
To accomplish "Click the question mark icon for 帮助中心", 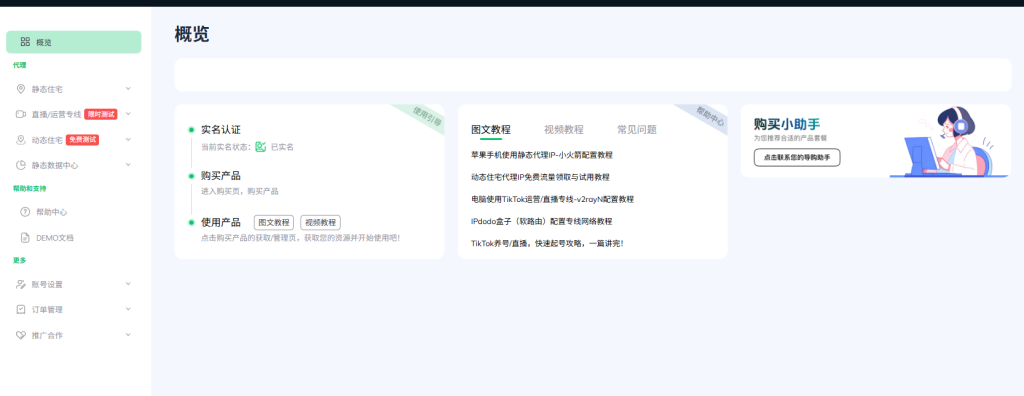I will click(x=25, y=212).
